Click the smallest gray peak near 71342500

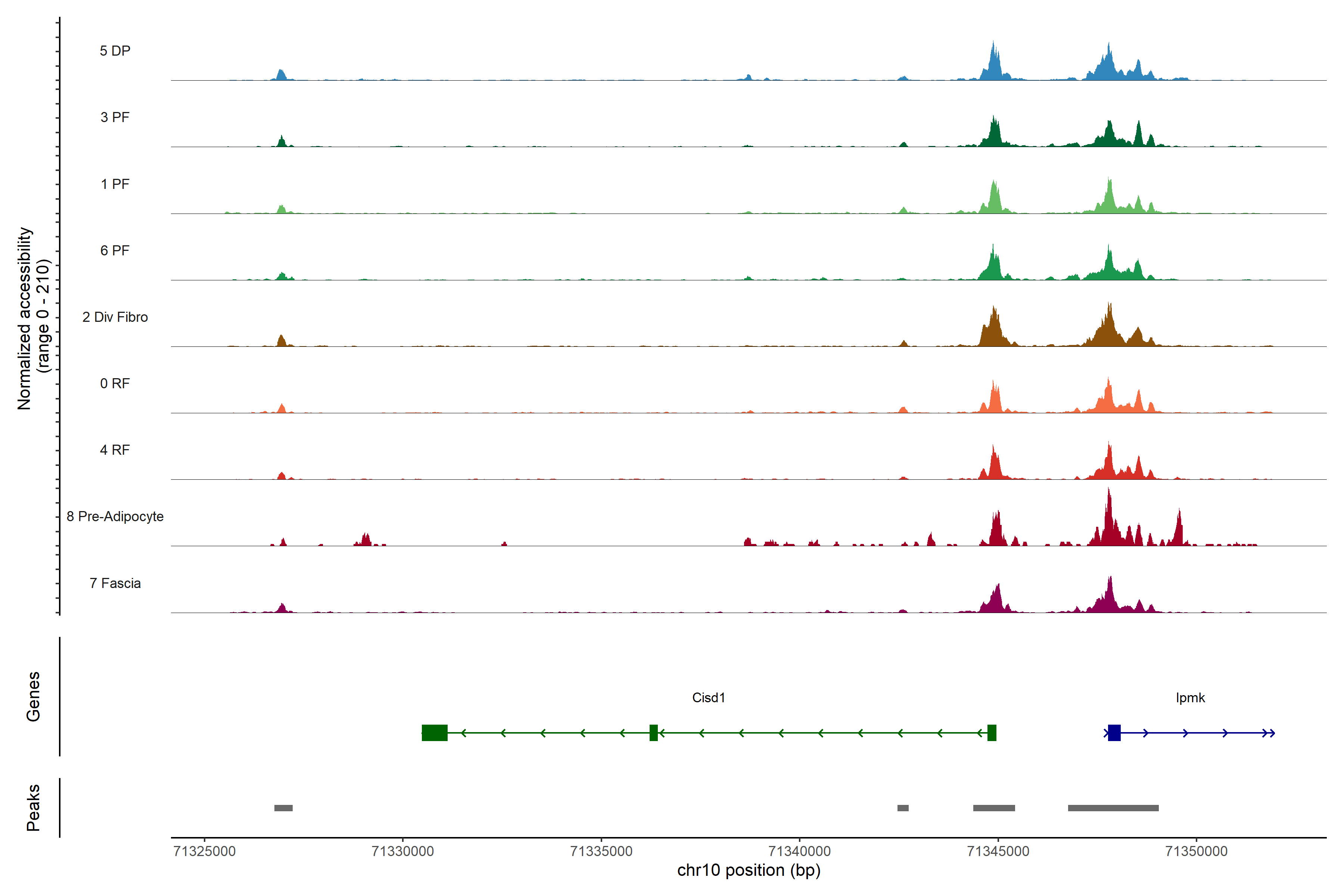(x=902, y=808)
